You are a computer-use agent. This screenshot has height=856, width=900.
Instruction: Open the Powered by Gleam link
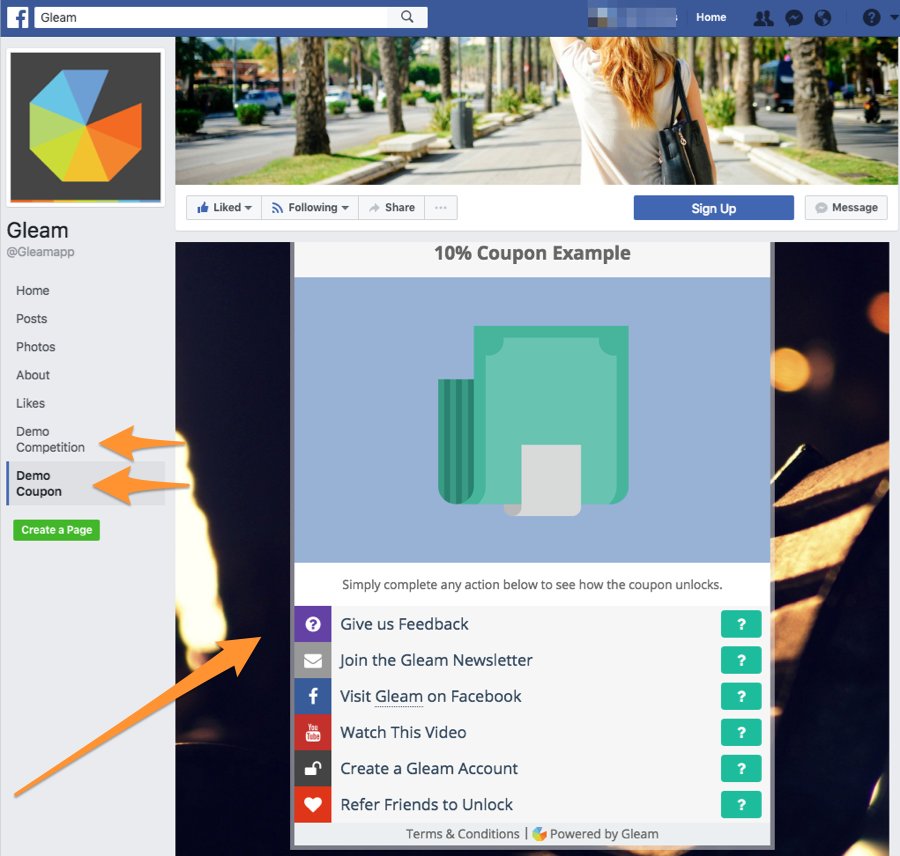[x=596, y=834]
